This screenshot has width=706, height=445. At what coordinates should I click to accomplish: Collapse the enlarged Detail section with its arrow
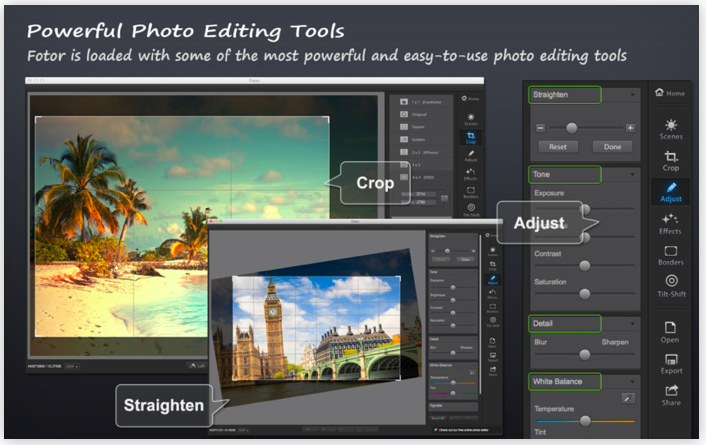633,323
